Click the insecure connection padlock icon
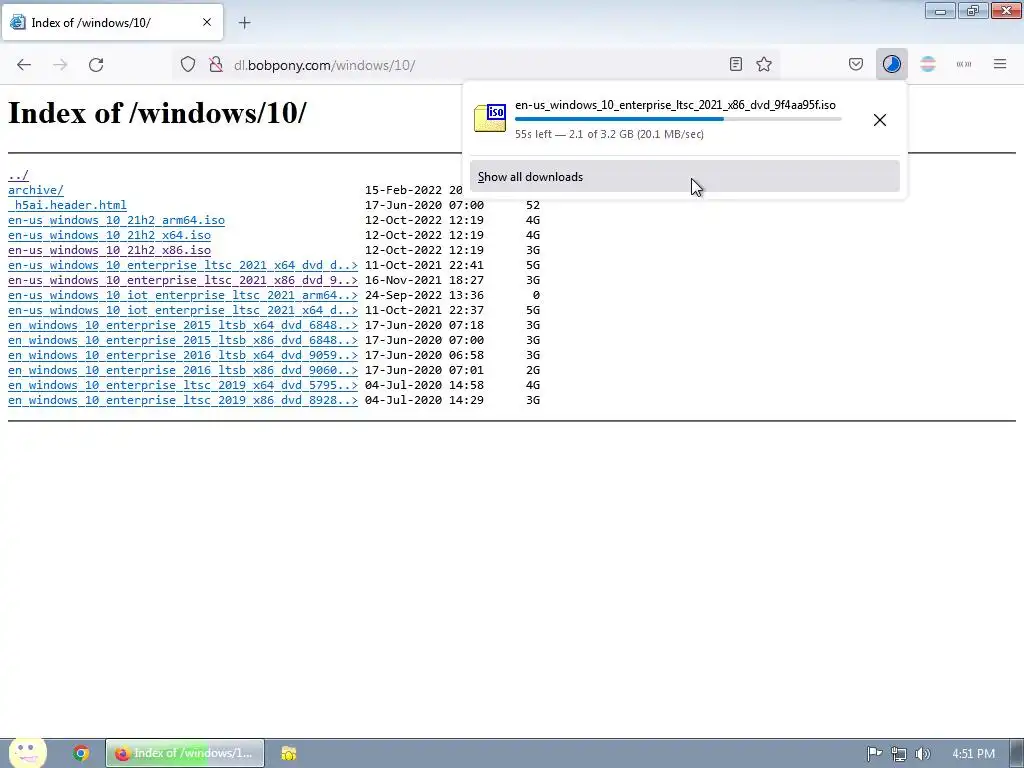This screenshot has height=768, width=1024. point(216,65)
